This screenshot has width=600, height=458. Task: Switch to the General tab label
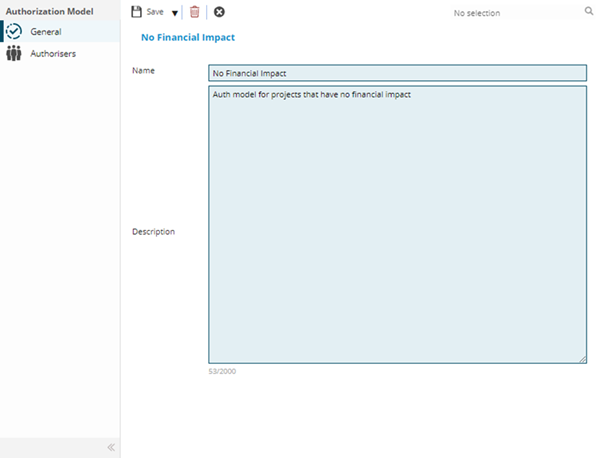click(46, 32)
